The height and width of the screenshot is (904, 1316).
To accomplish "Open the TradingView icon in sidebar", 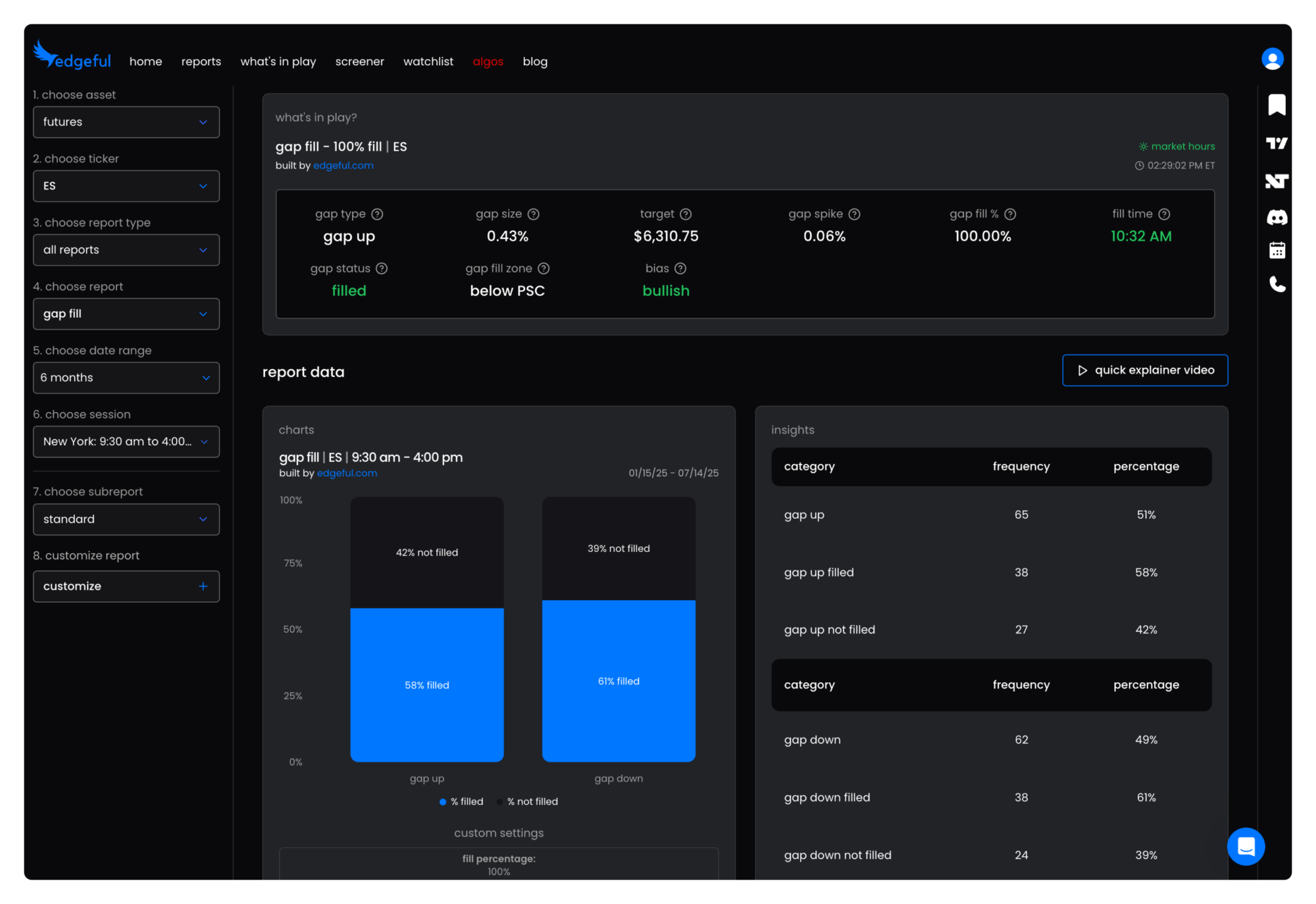I will click(x=1277, y=143).
